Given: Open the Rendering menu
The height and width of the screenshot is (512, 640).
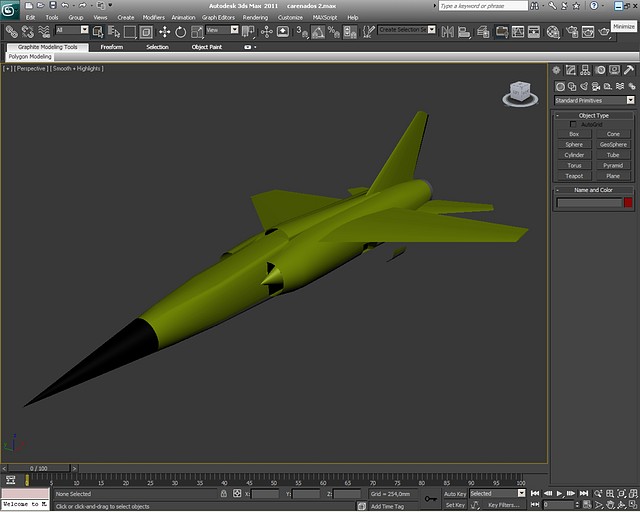Looking at the screenshot, I should tap(255, 18).
